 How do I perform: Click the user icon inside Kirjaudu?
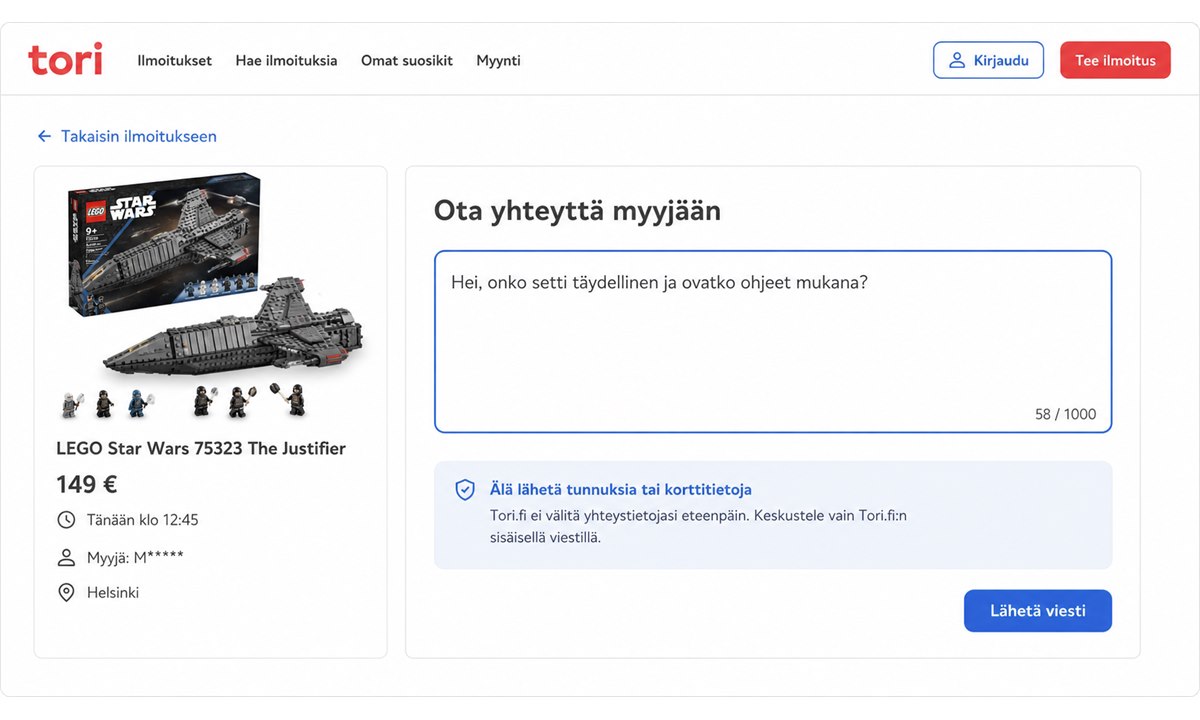pyautogui.click(x=956, y=61)
